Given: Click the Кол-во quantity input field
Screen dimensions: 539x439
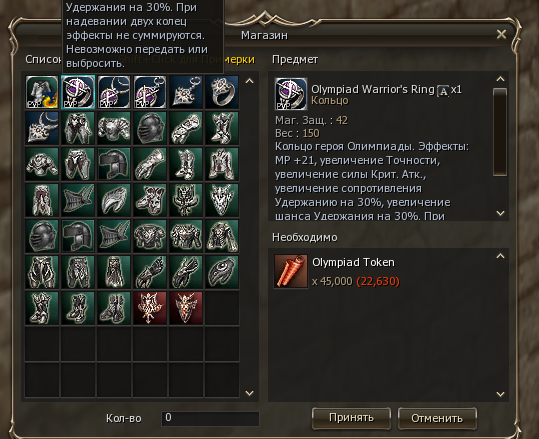Looking at the screenshot, I should tap(210, 418).
